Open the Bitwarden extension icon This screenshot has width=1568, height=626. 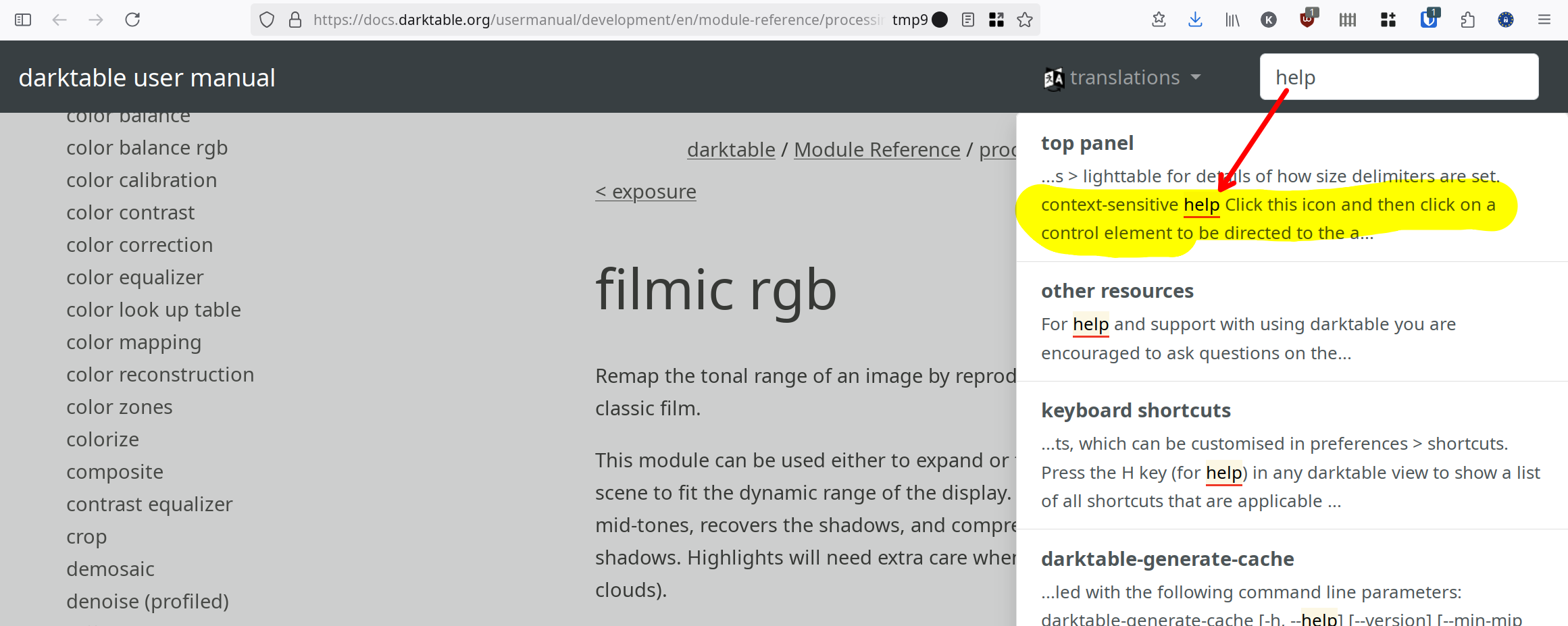pyautogui.click(x=1428, y=20)
